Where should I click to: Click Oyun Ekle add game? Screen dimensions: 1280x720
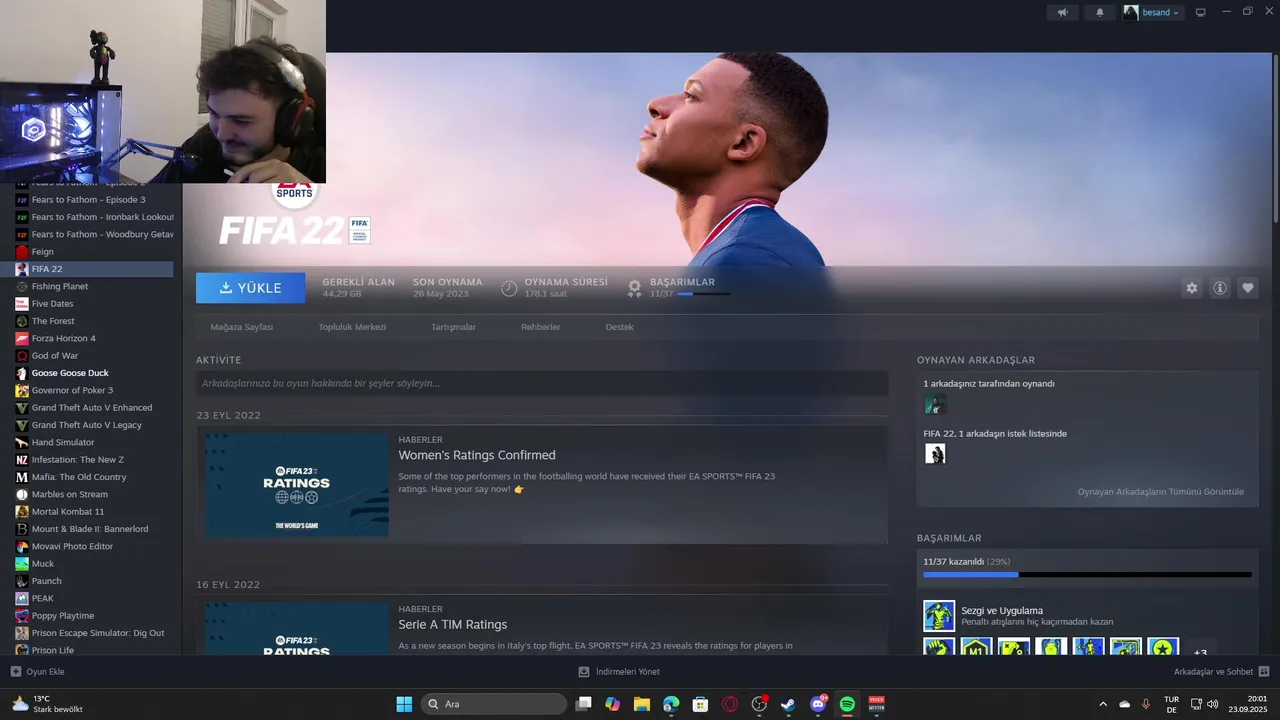pos(37,672)
